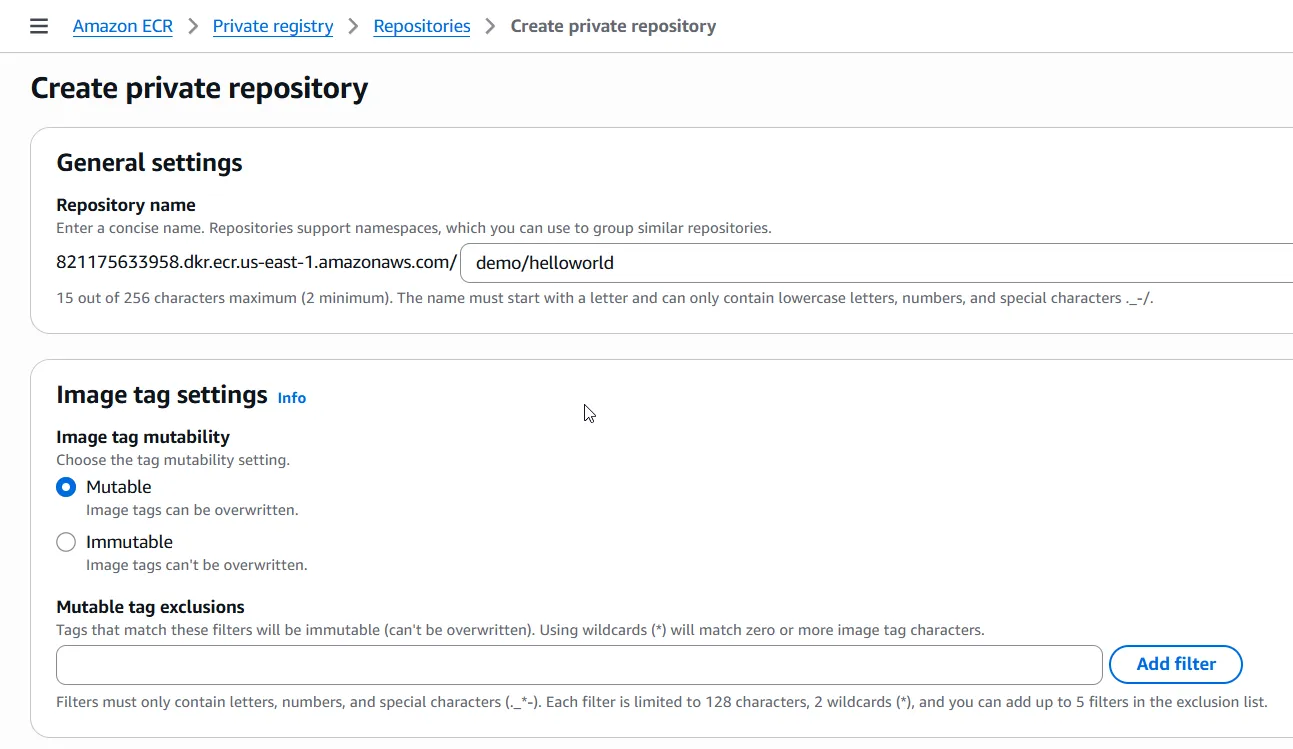Enable the Immutable image tag setting
The width and height of the screenshot is (1293, 749).
coord(65,541)
